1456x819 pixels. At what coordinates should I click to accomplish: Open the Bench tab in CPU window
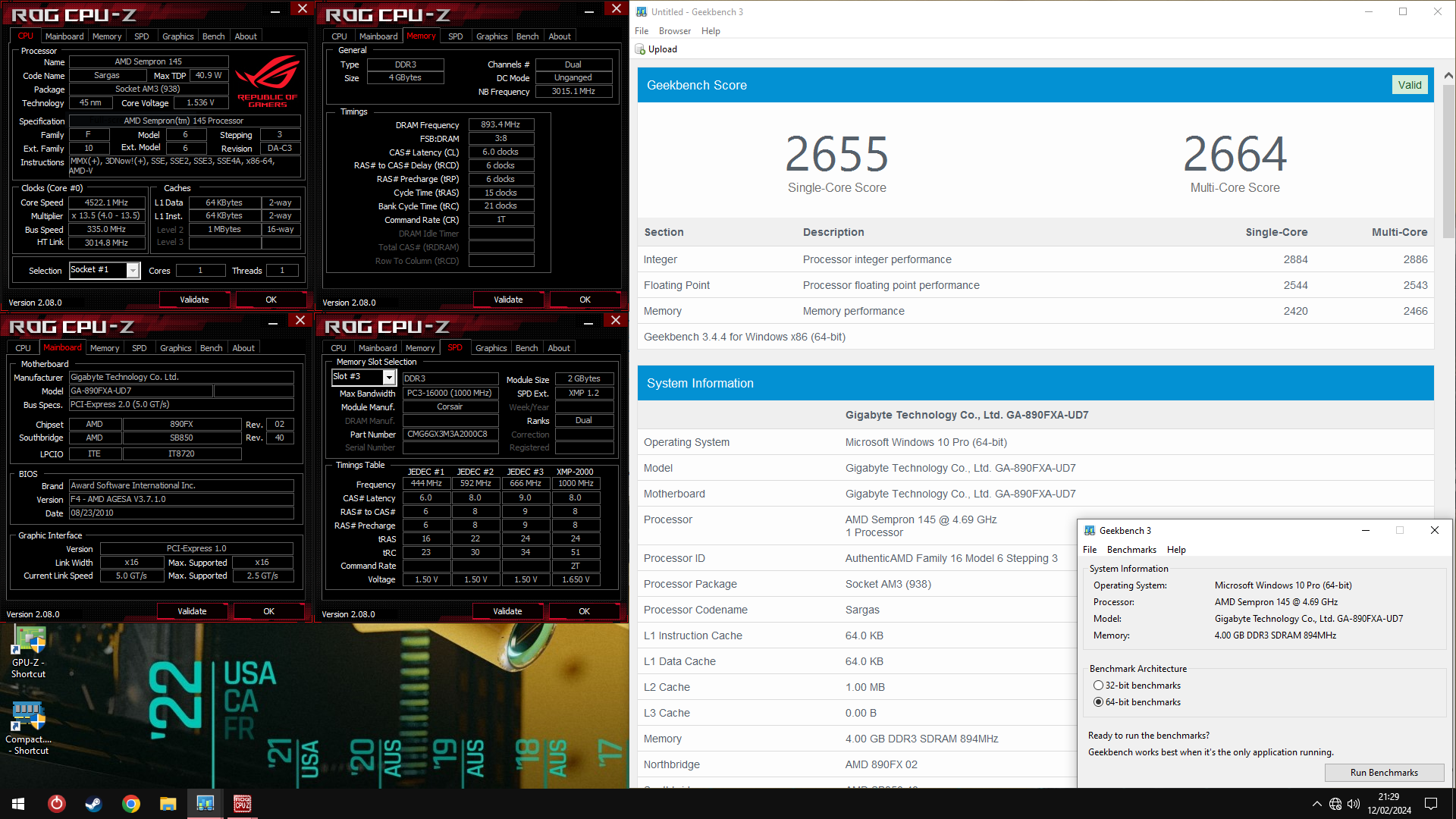(x=214, y=36)
